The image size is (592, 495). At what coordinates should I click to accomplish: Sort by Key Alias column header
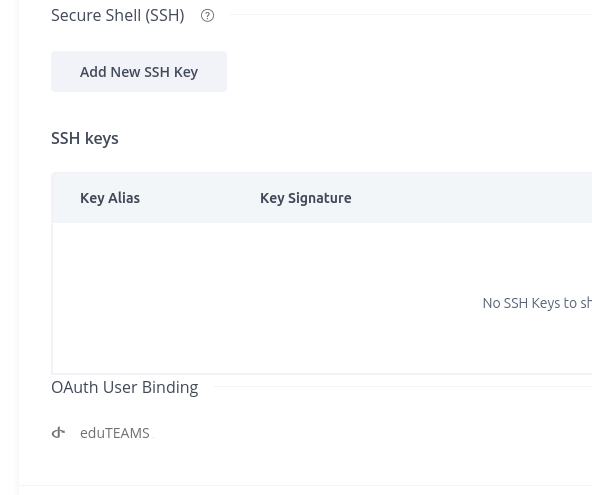110,198
